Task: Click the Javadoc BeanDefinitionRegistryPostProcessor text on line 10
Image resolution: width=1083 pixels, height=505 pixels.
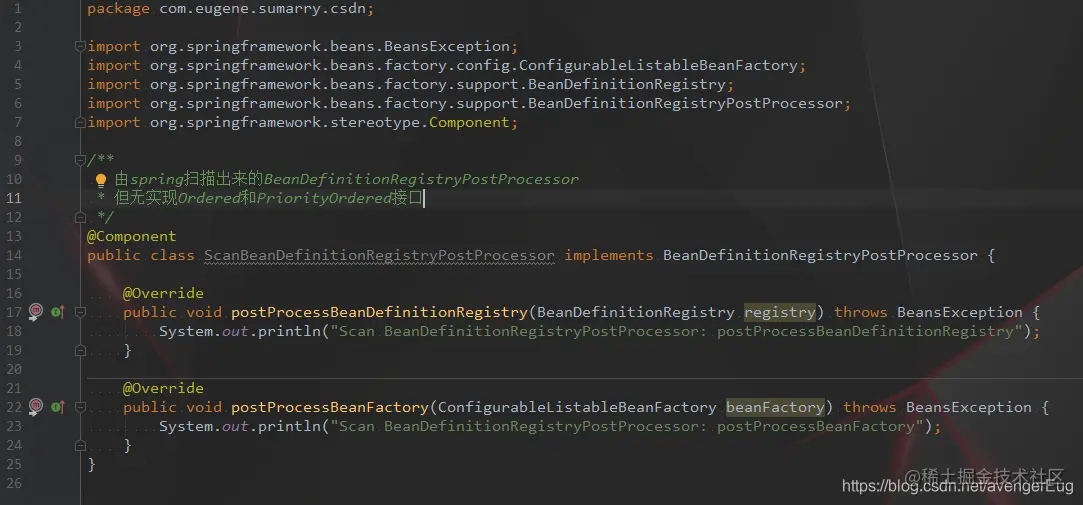Action: (421, 180)
